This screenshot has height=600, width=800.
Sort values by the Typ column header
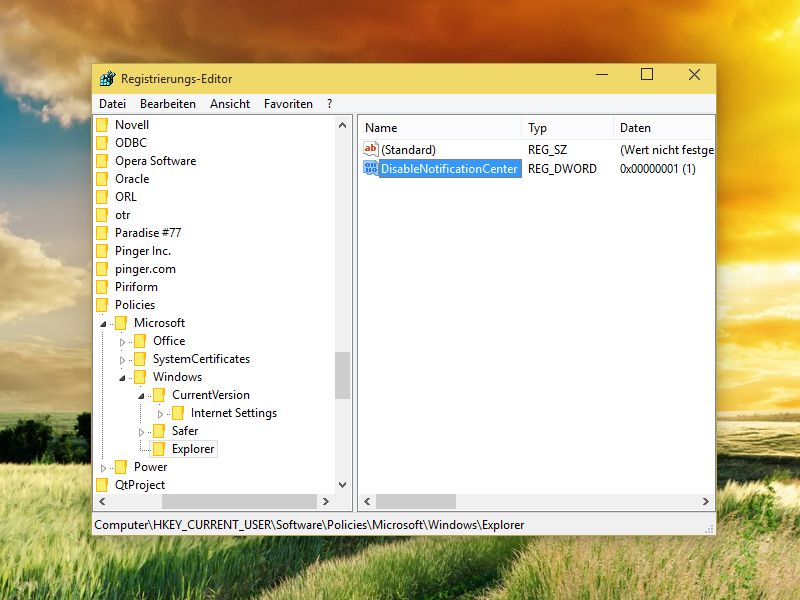[x=567, y=128]
